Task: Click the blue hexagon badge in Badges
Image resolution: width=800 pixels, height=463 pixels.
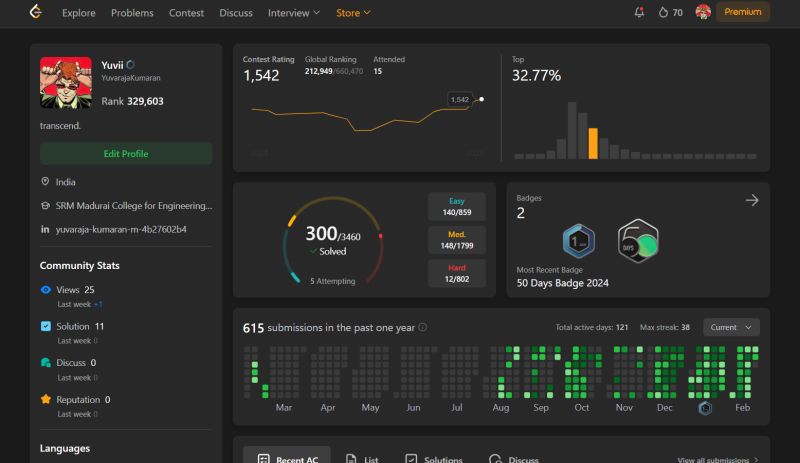Action: [579, 240]
